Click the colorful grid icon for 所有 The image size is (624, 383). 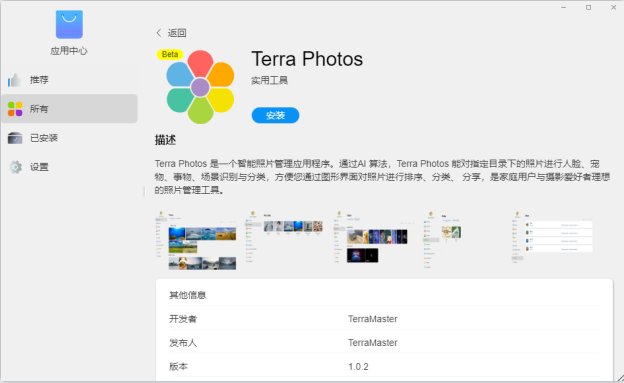point(15,109)
